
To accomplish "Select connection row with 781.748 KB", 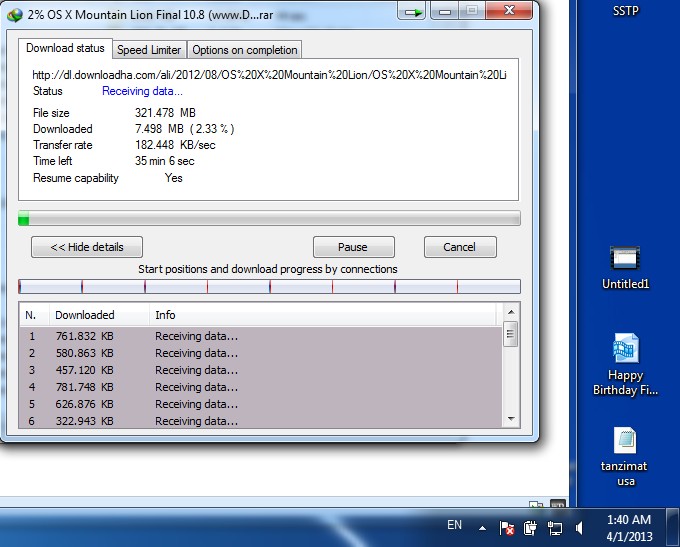I will pyautogui.click(x=260, y=387).
